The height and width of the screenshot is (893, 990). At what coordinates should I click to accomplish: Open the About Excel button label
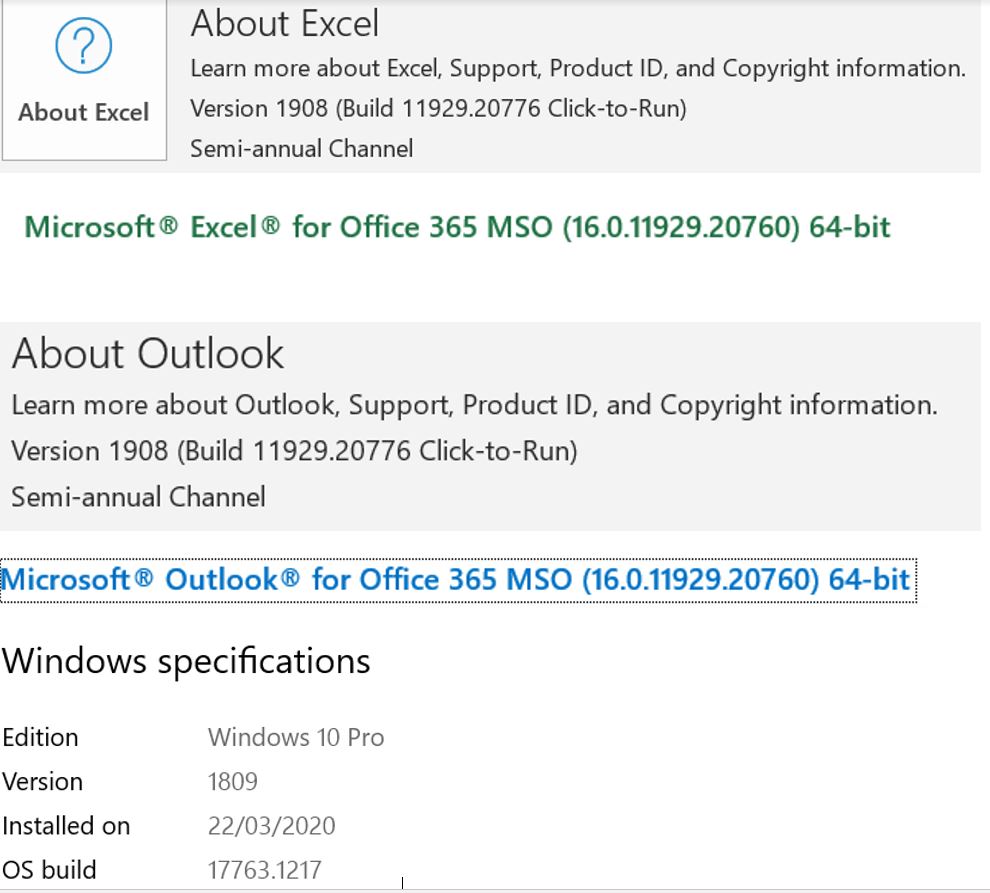[83, 112]
